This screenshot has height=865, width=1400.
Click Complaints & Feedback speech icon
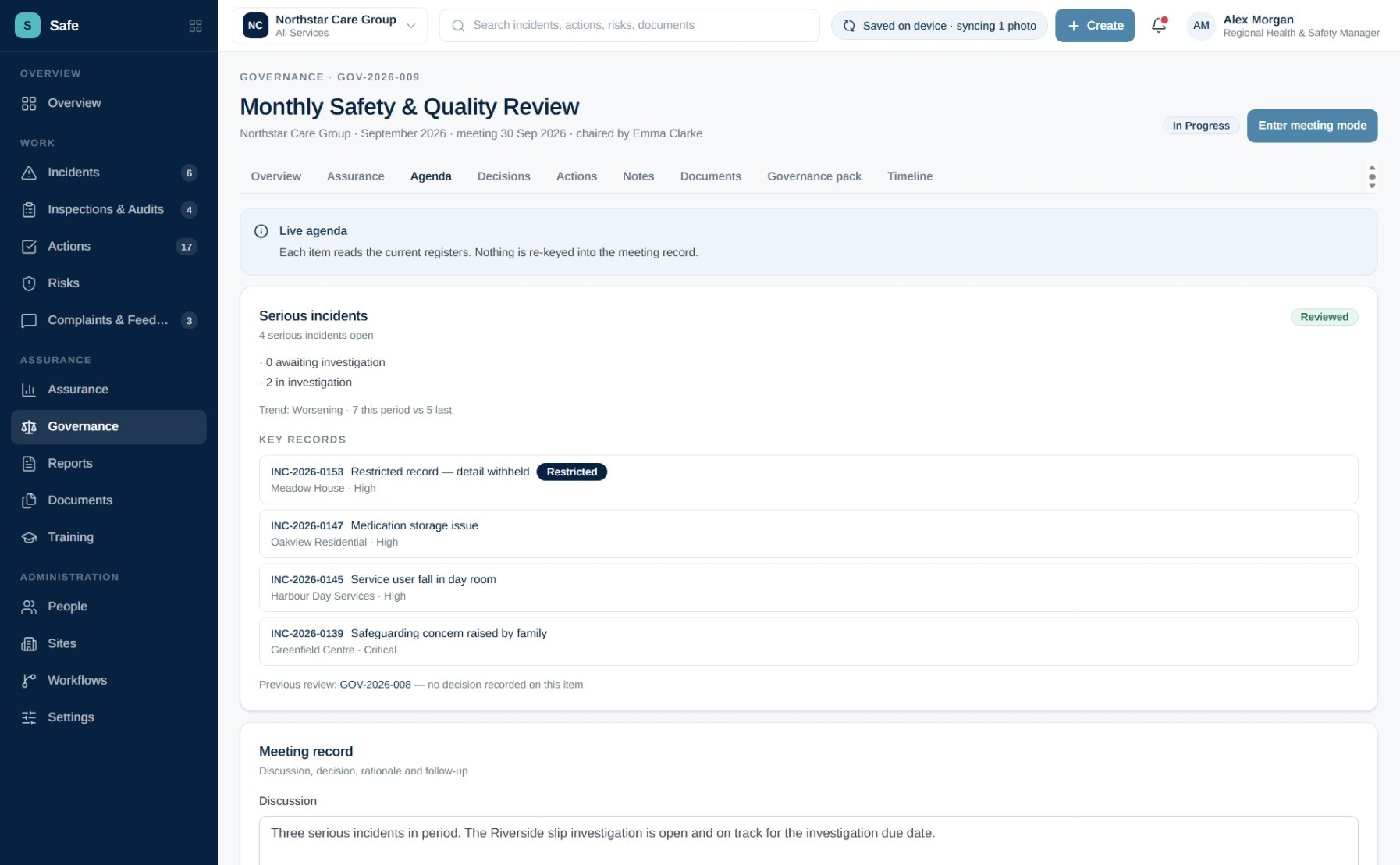[29, 321]
